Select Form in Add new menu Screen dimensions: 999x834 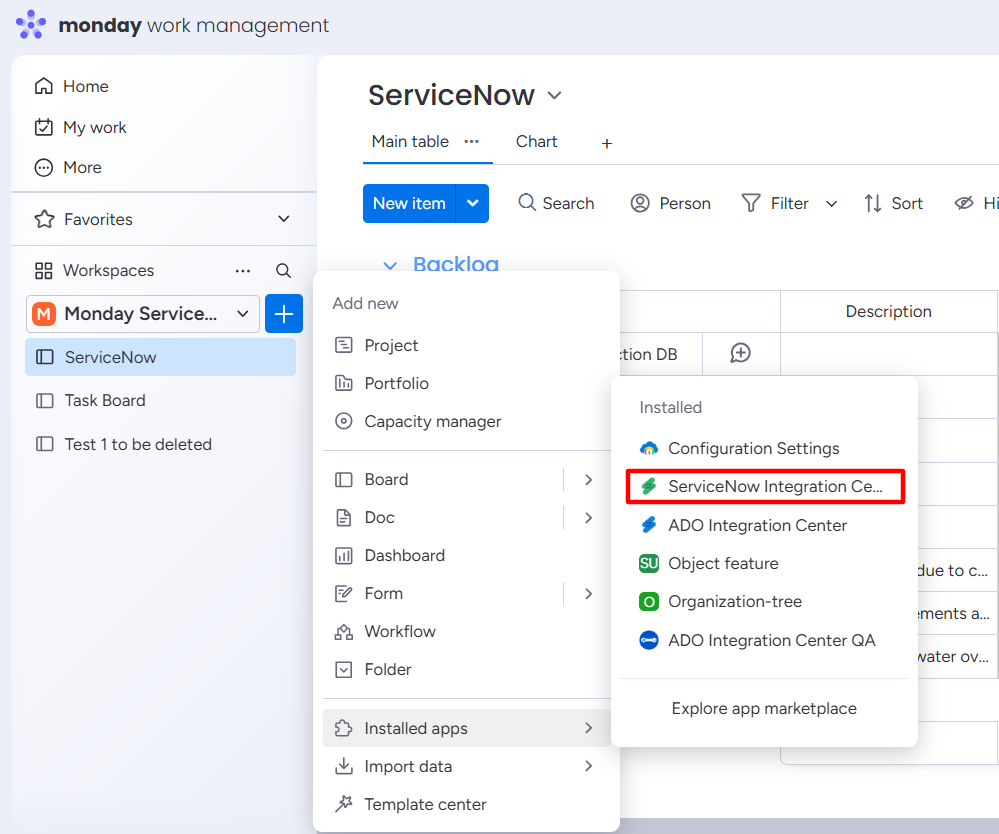coord(443,594)
